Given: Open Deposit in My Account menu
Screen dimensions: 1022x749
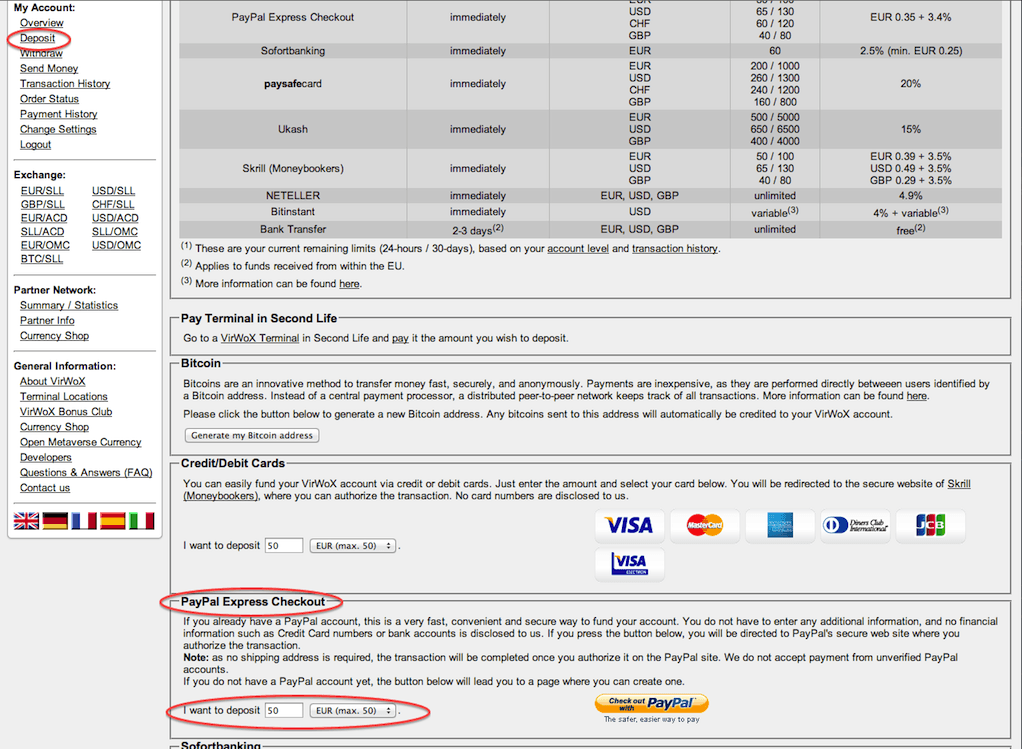Looking at the screenshot, I should (37, 38).
